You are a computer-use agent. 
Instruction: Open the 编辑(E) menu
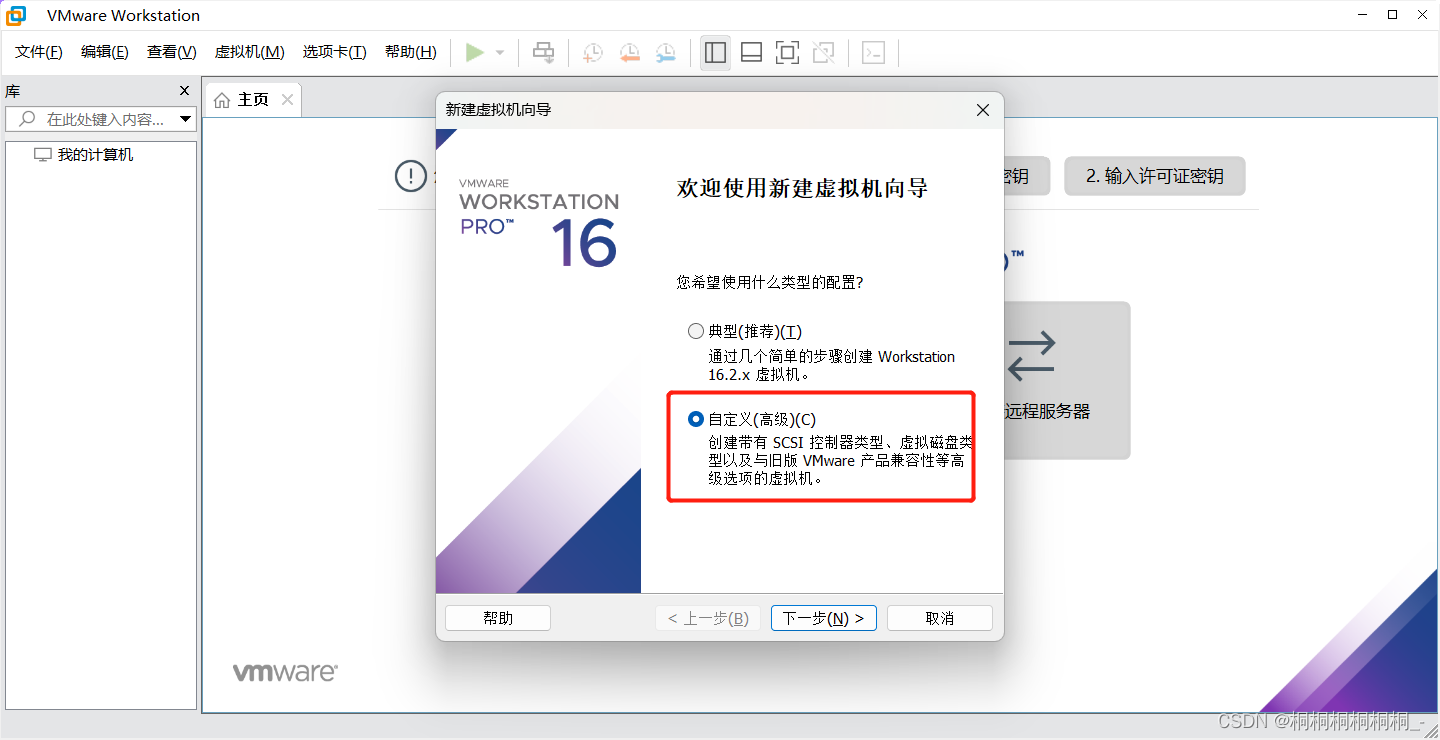[105, 52]
